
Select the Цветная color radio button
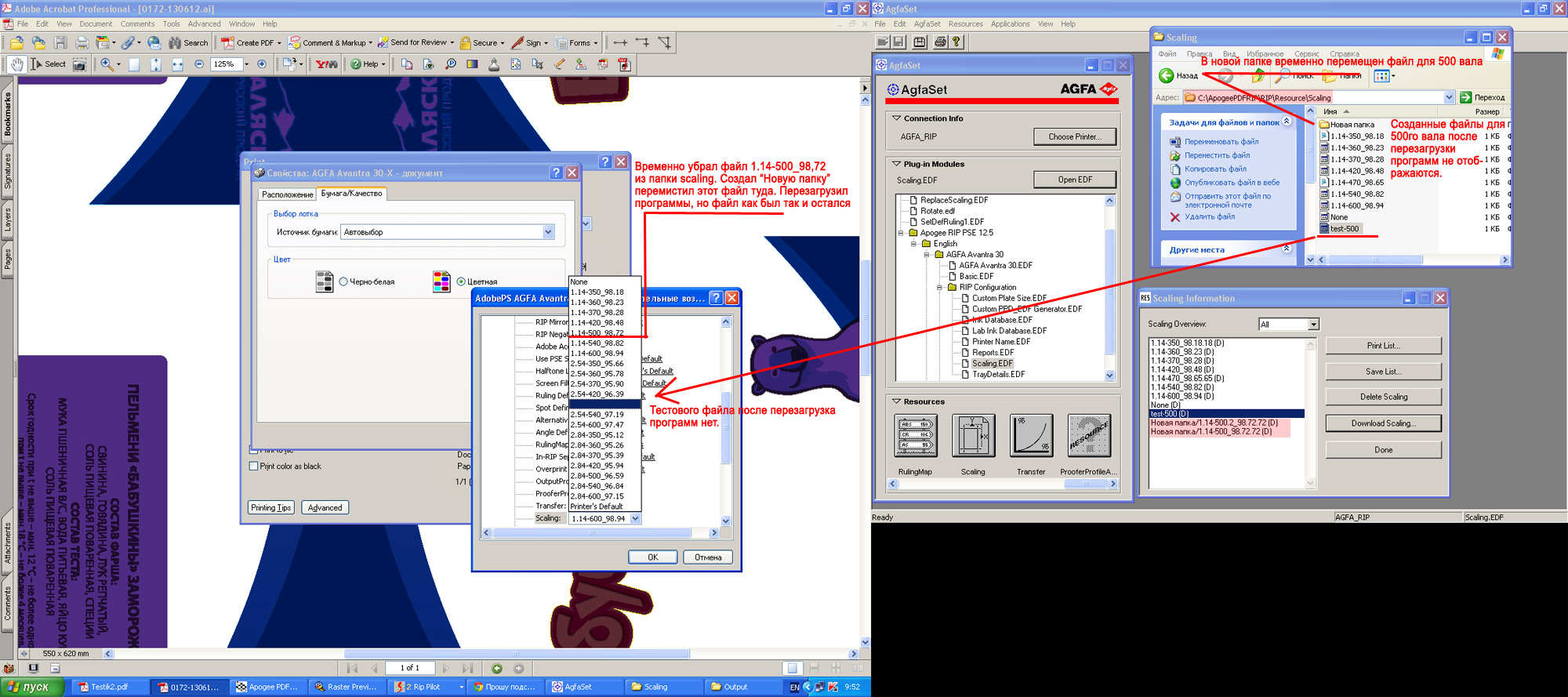pos(461,281)
